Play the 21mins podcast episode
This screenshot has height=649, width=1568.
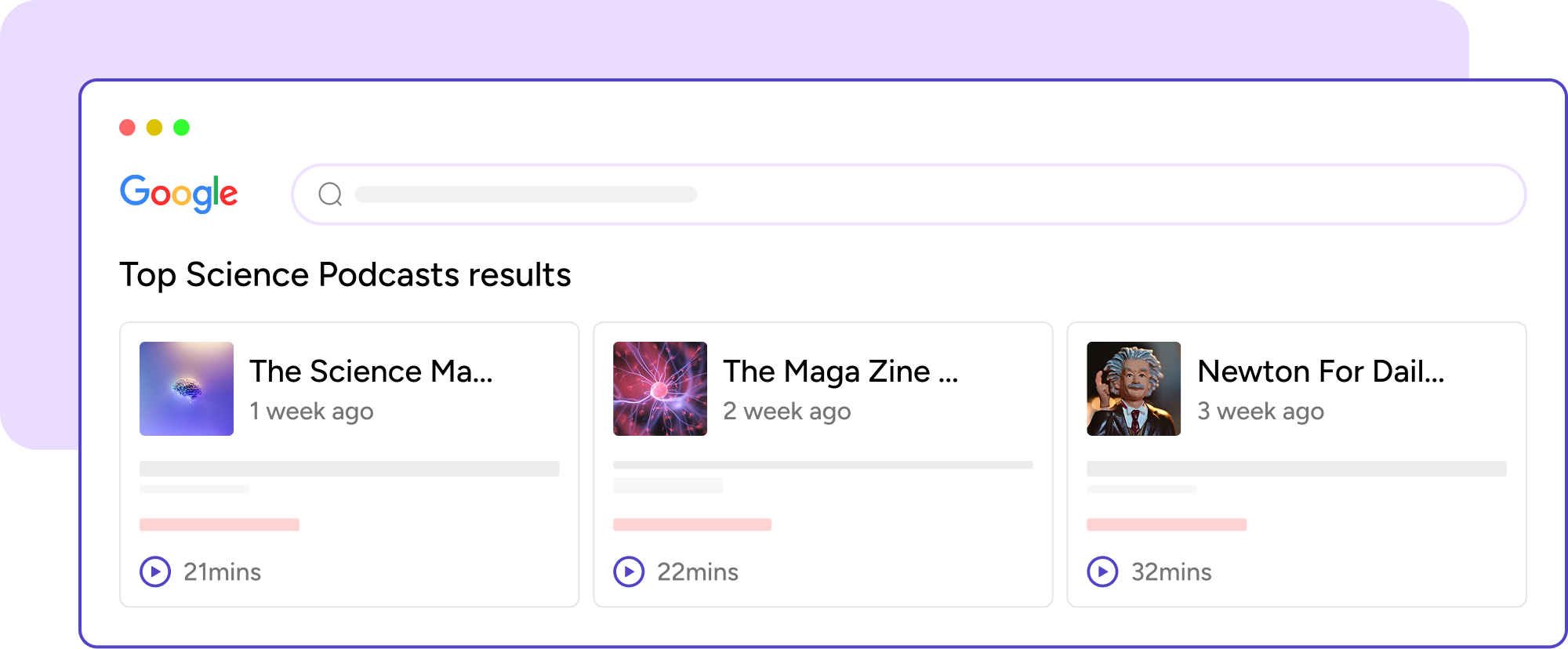[155, 571]
